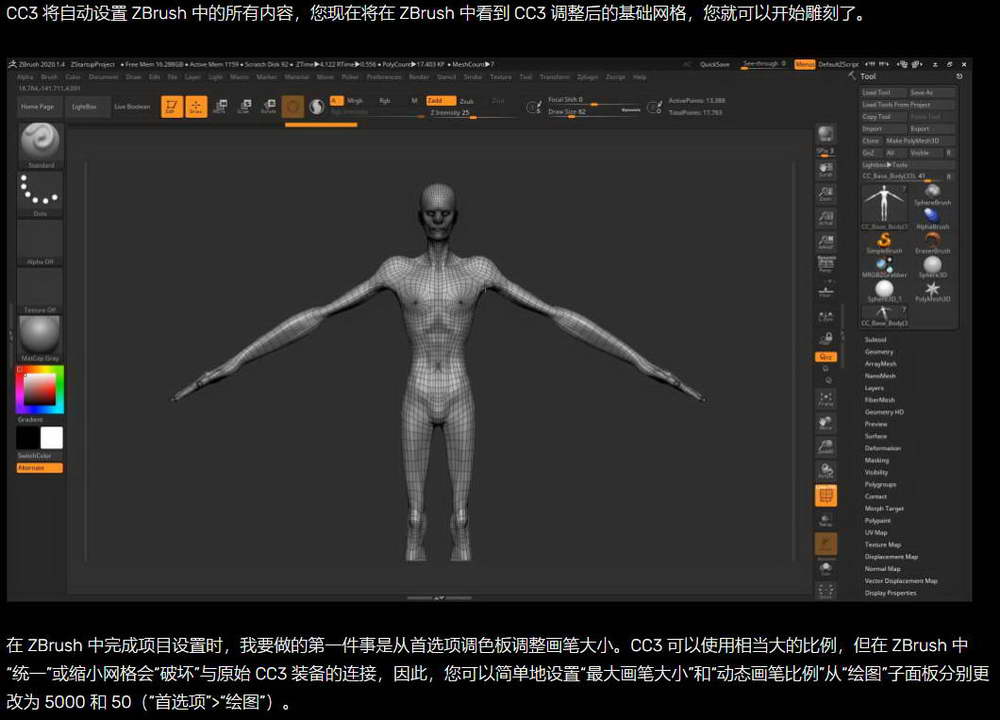Open the Dots stroke selector
The width and height of the screenshot is (1000, 720).
(40, 195)
